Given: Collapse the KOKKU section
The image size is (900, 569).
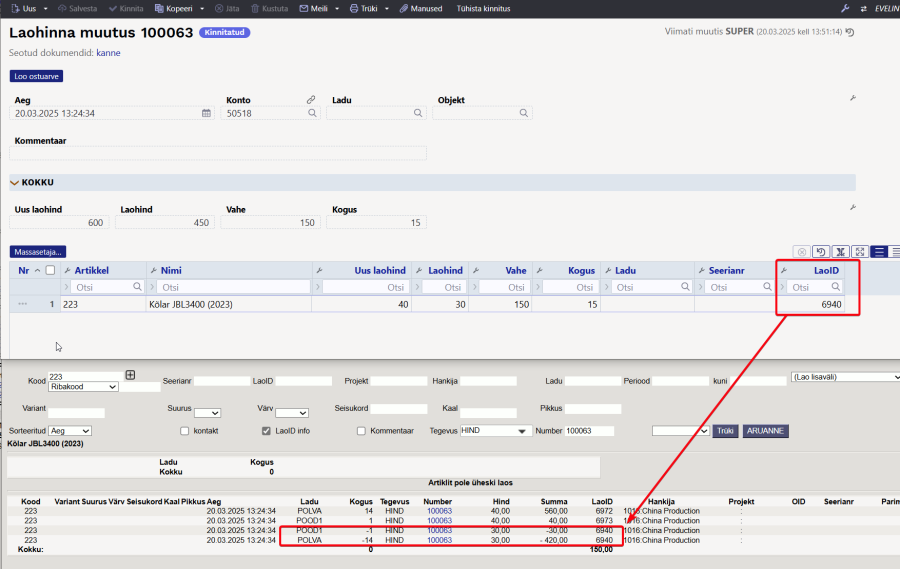Looking at the screenshot, I should tap(15, 183).
